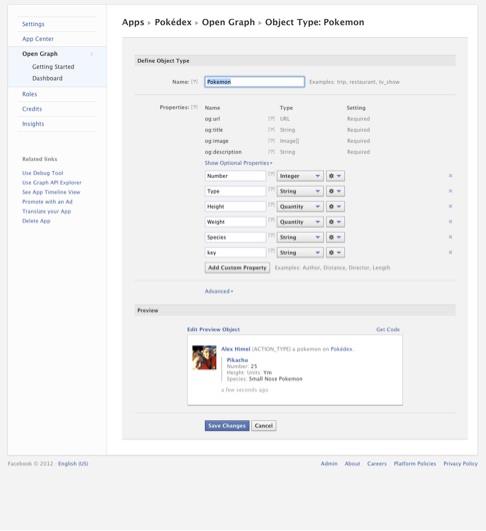Open gear settings for Weight property
Image resolution: width=486 pixels, height=531 pixels.
[335, 222]
